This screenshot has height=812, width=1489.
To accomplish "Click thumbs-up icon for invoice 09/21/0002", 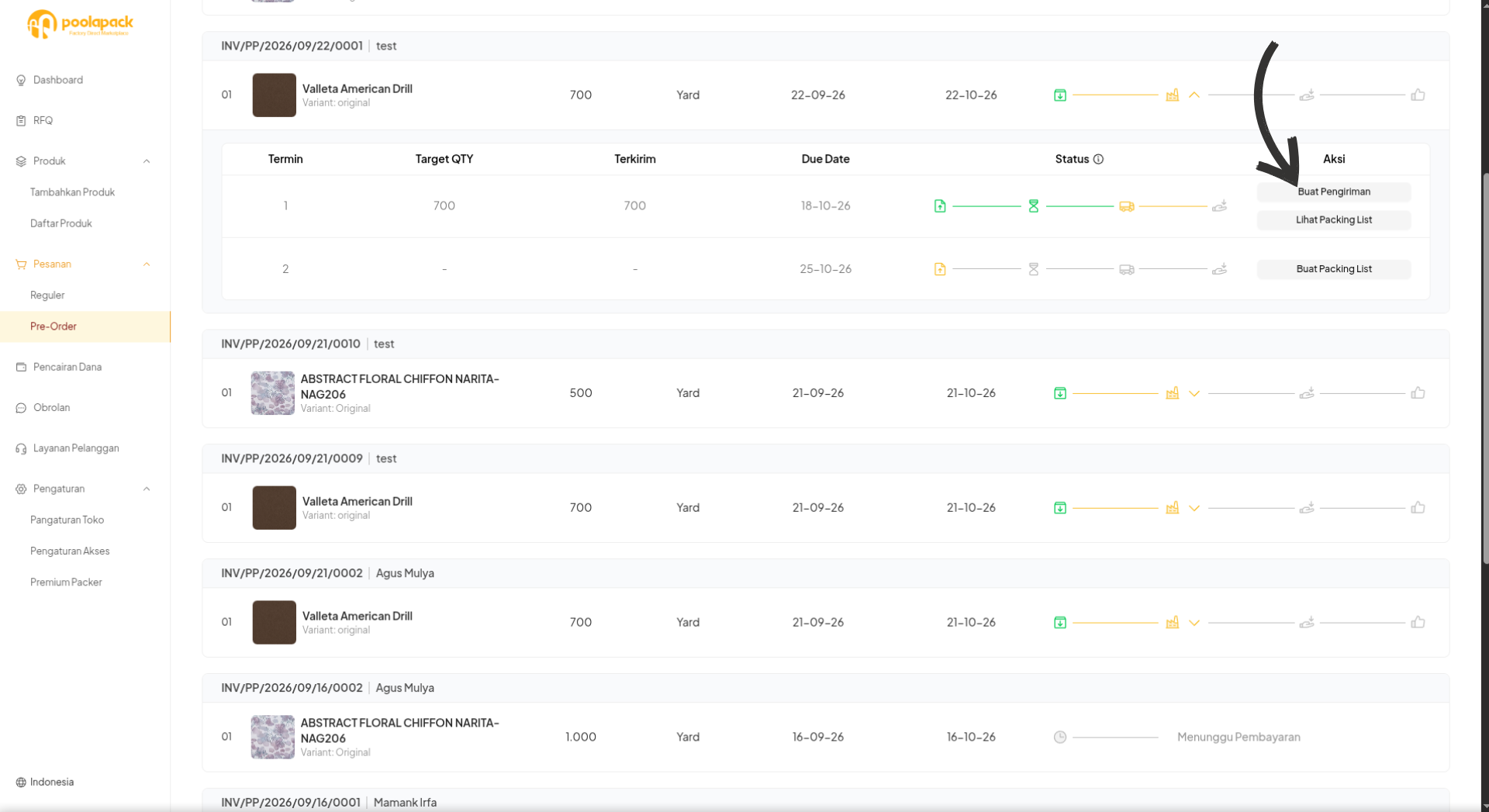I will pyautogui.click(x=1418, y=622).
